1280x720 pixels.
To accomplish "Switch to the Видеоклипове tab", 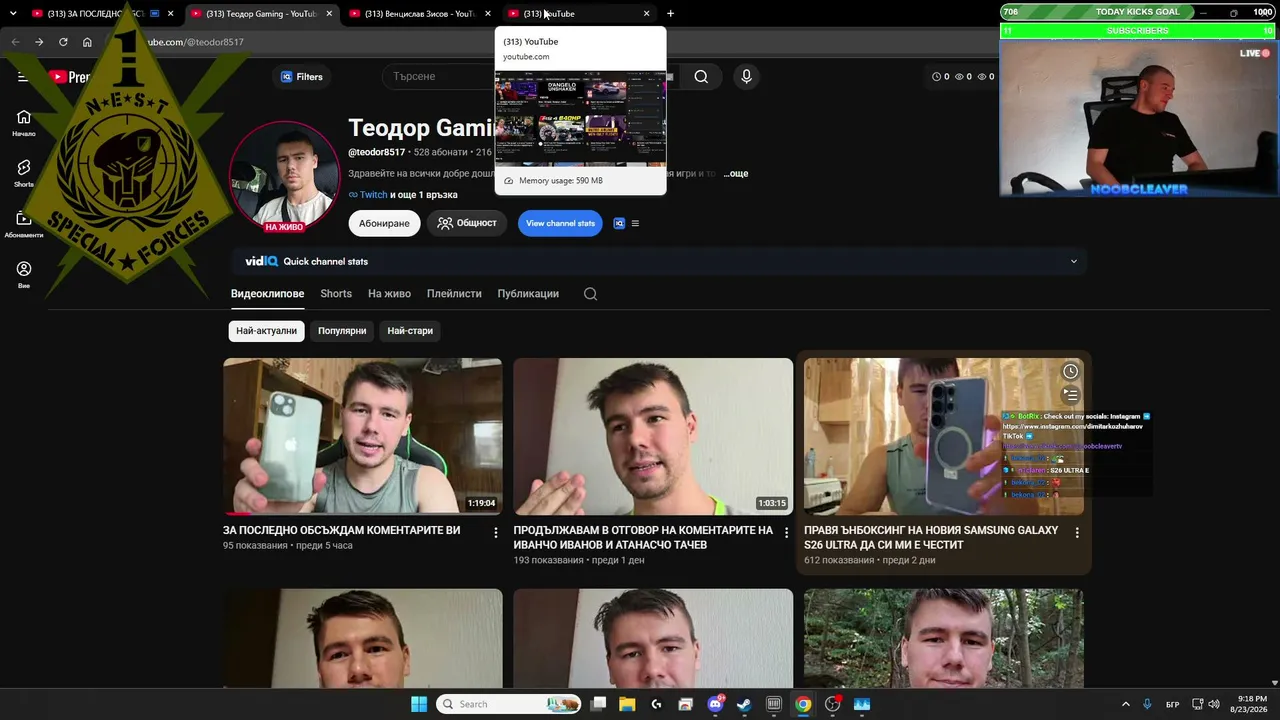I will pos(267,294).
